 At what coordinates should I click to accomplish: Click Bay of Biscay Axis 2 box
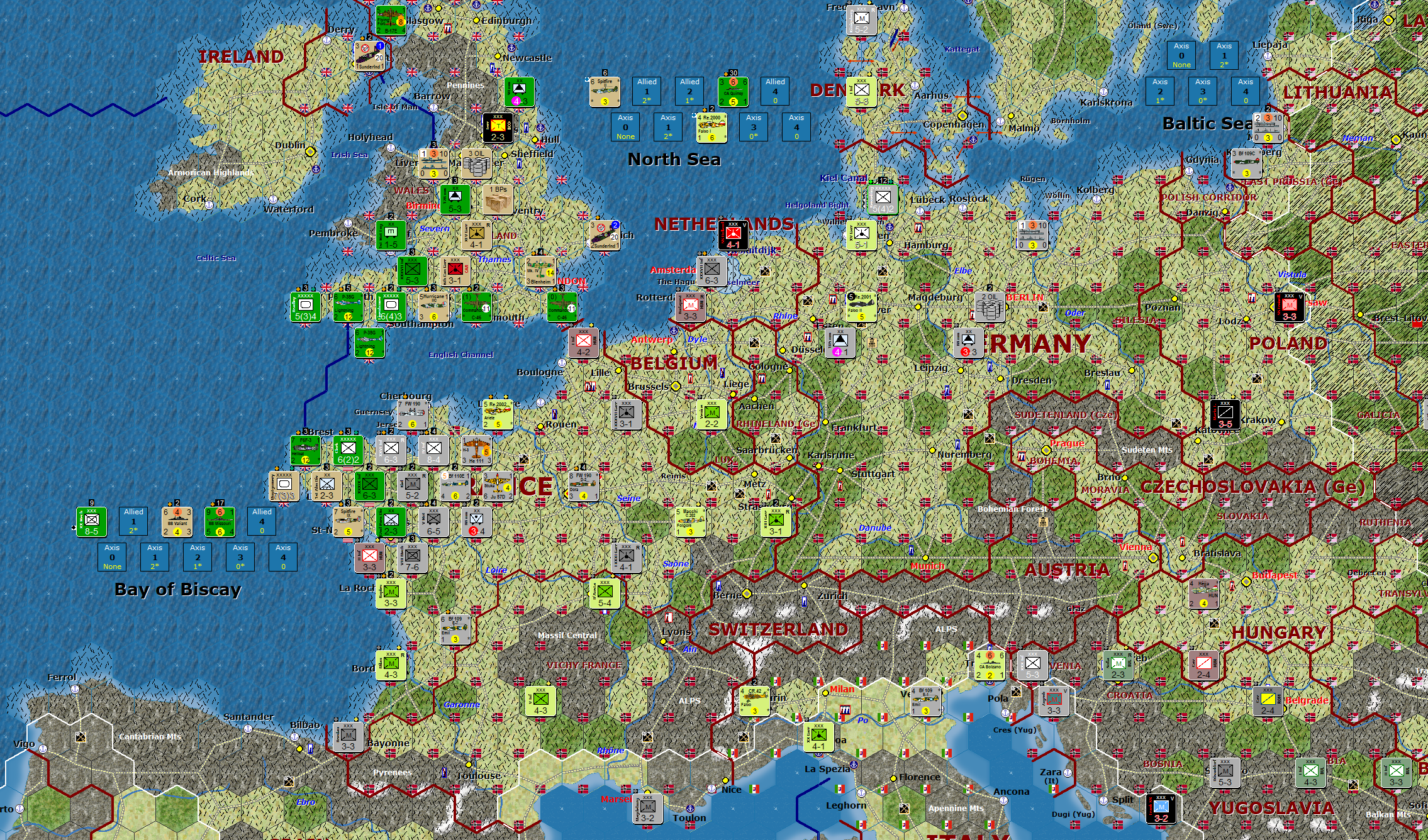click(198, 557)
